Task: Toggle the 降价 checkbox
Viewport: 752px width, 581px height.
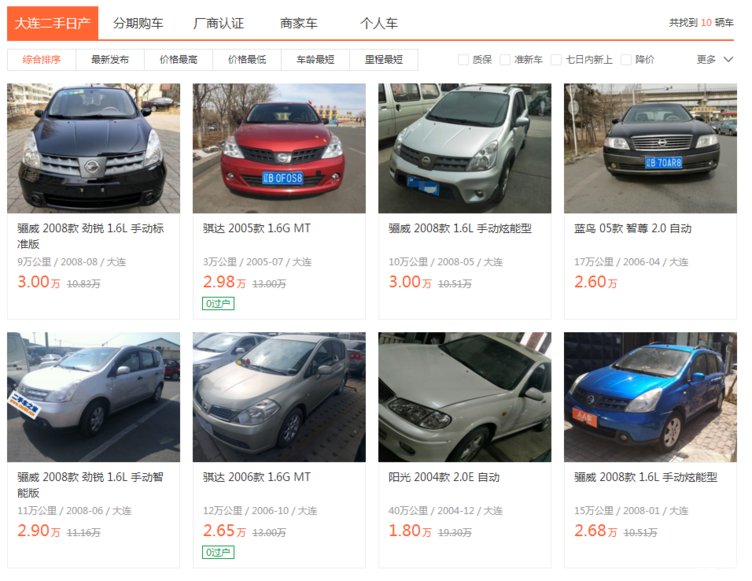Action: coord(626,59)
